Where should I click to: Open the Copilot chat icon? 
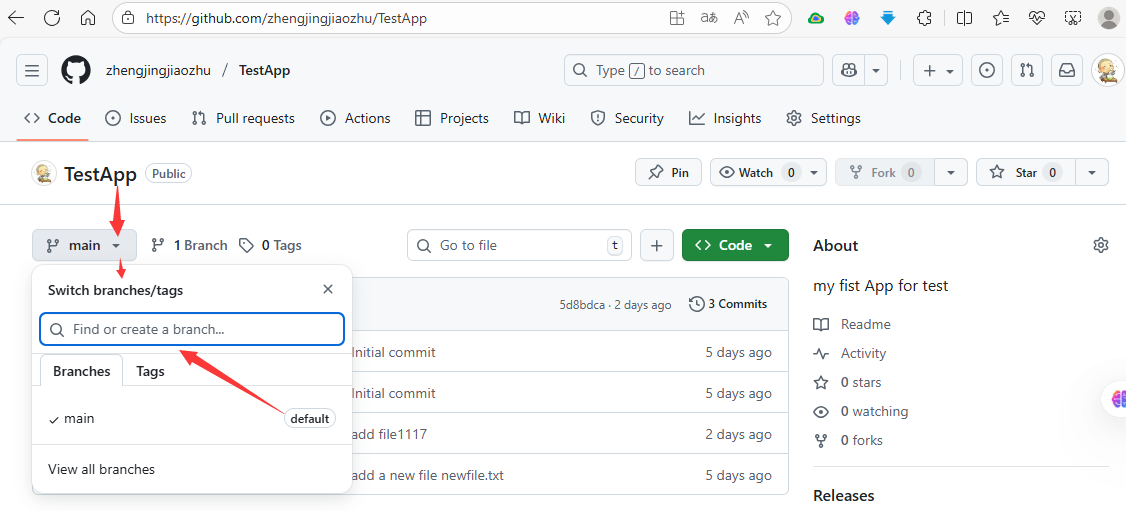849,70
